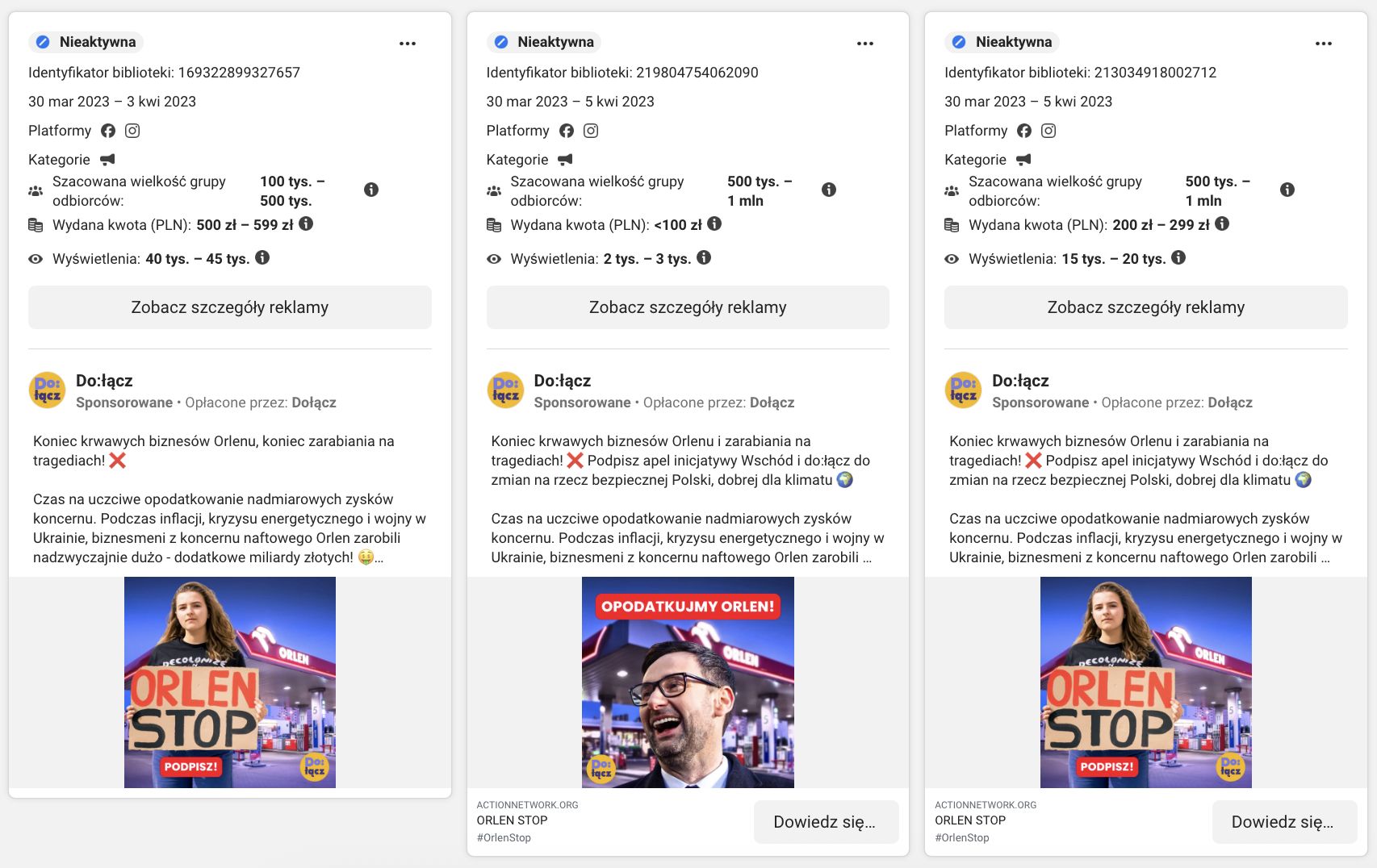
Task: Click Instagram platform icon in ad 169322899327657
Action: click(132, 131)
